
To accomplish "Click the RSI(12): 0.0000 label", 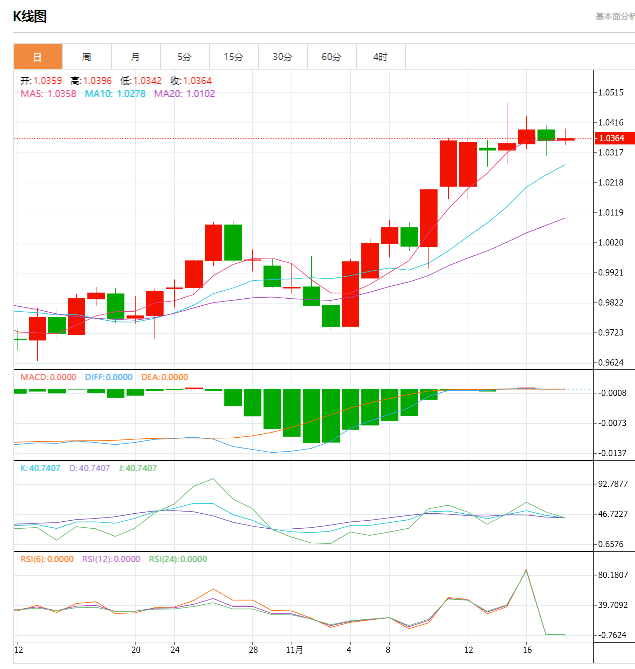I will 111,559.
